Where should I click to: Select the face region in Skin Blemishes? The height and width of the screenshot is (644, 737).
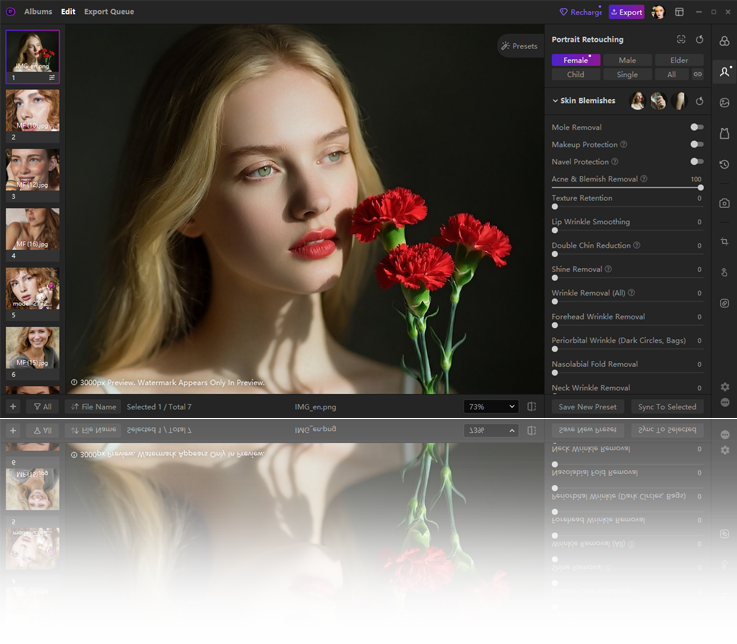coord(637,101)
